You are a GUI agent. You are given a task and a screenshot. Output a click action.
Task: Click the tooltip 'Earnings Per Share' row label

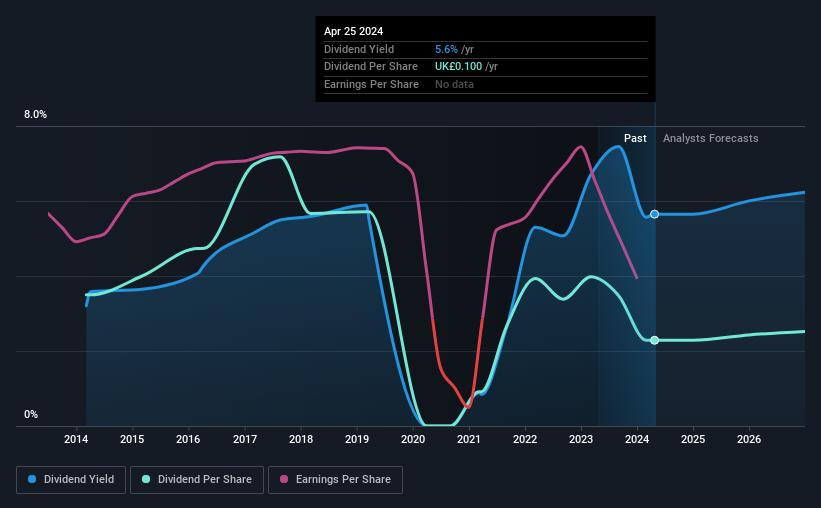pyautogui.click(x=371, y=84)
